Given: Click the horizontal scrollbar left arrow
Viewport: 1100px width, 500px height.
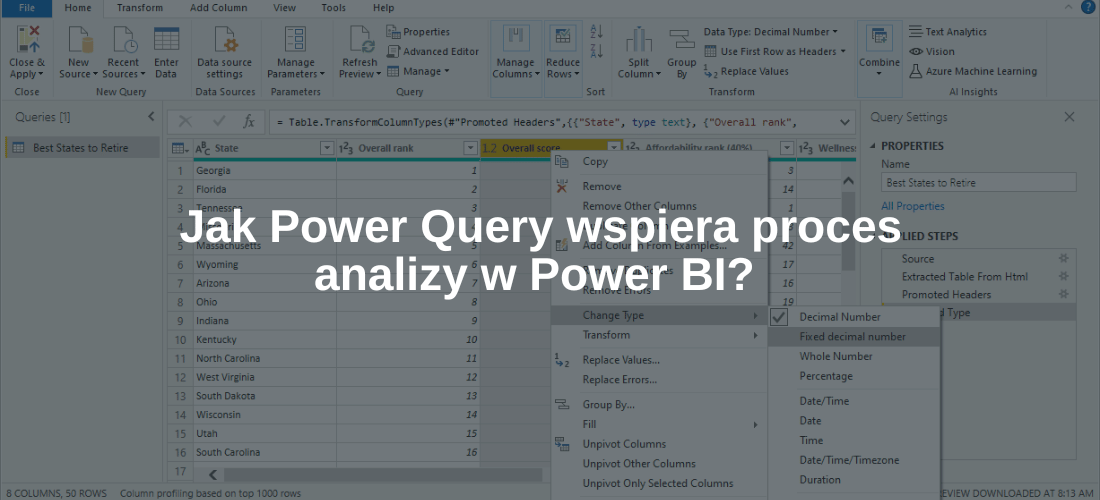Looking at the screenshot, I should pyautogui.click(x=213, y=475).
